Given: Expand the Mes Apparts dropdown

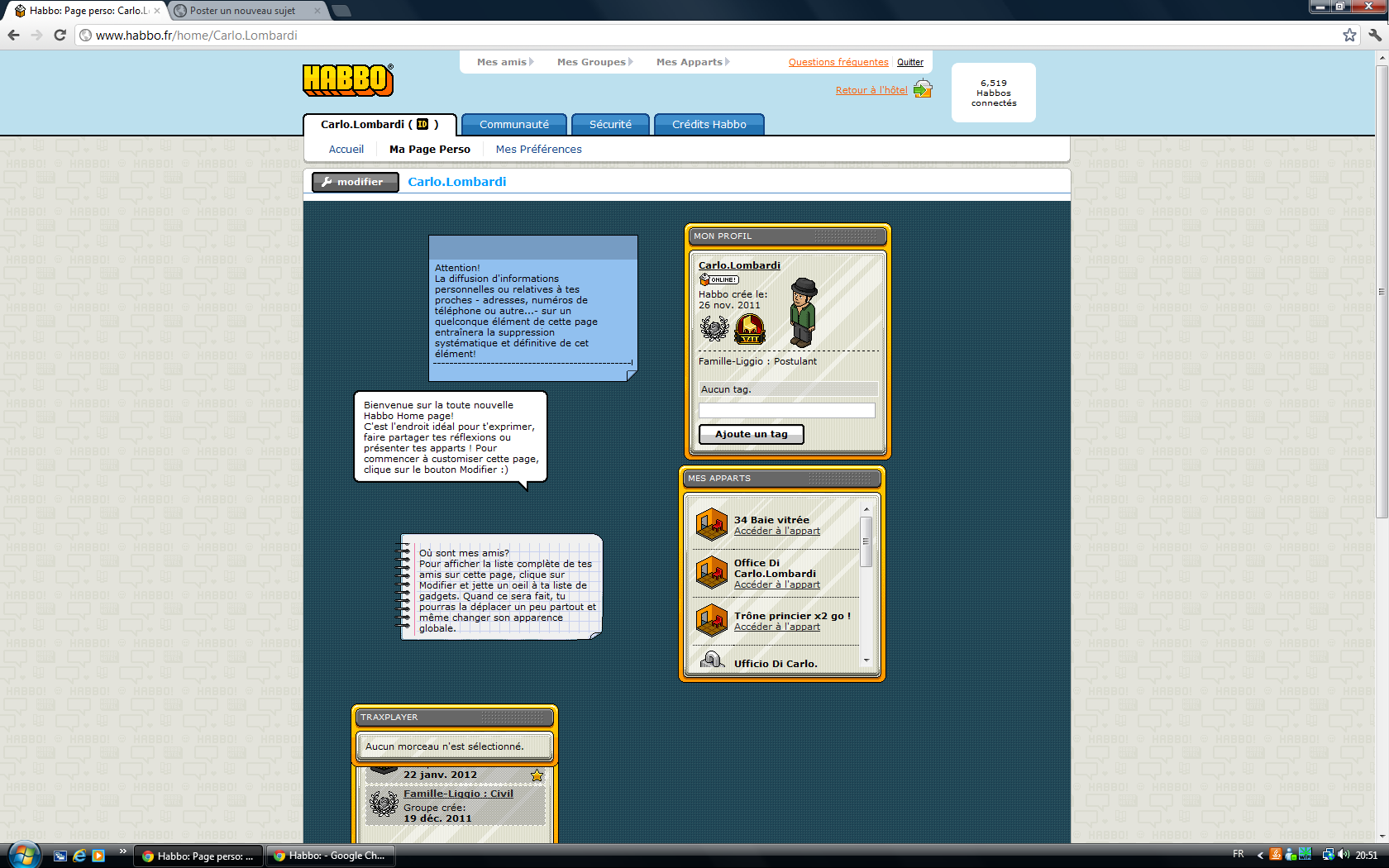Looking at the screenshot, I should click(x=693, y=62).
